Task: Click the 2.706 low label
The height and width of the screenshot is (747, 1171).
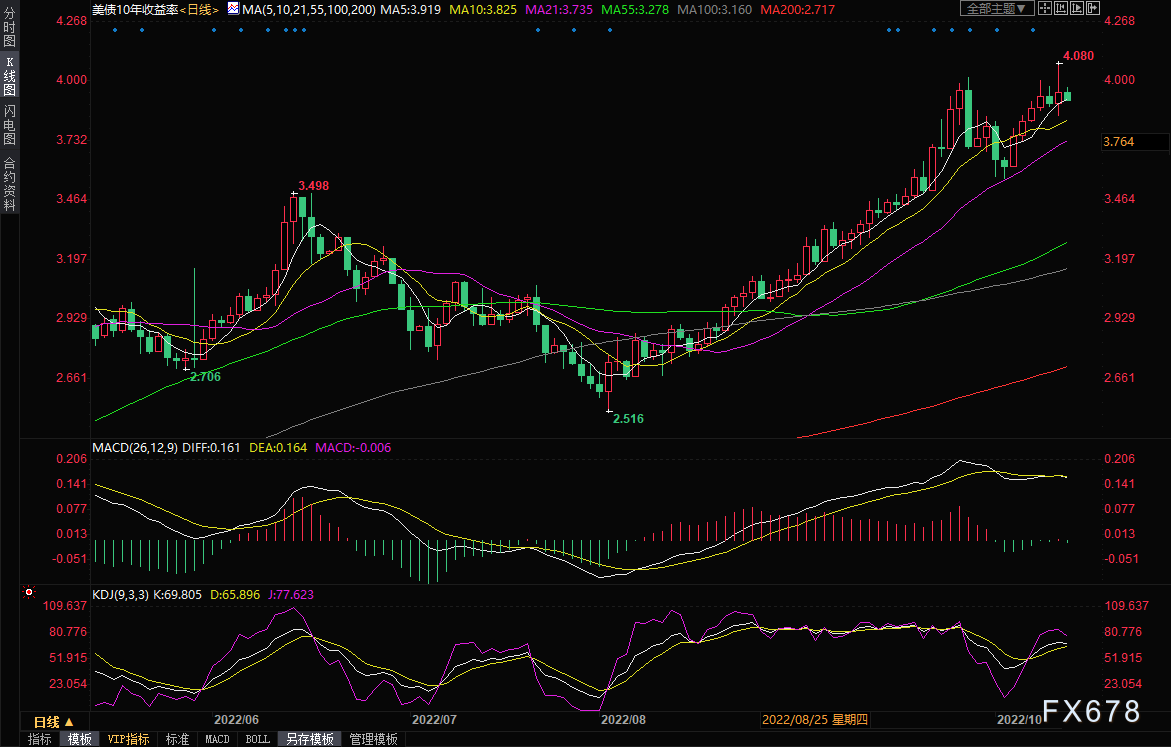Action: coord(205,376)
